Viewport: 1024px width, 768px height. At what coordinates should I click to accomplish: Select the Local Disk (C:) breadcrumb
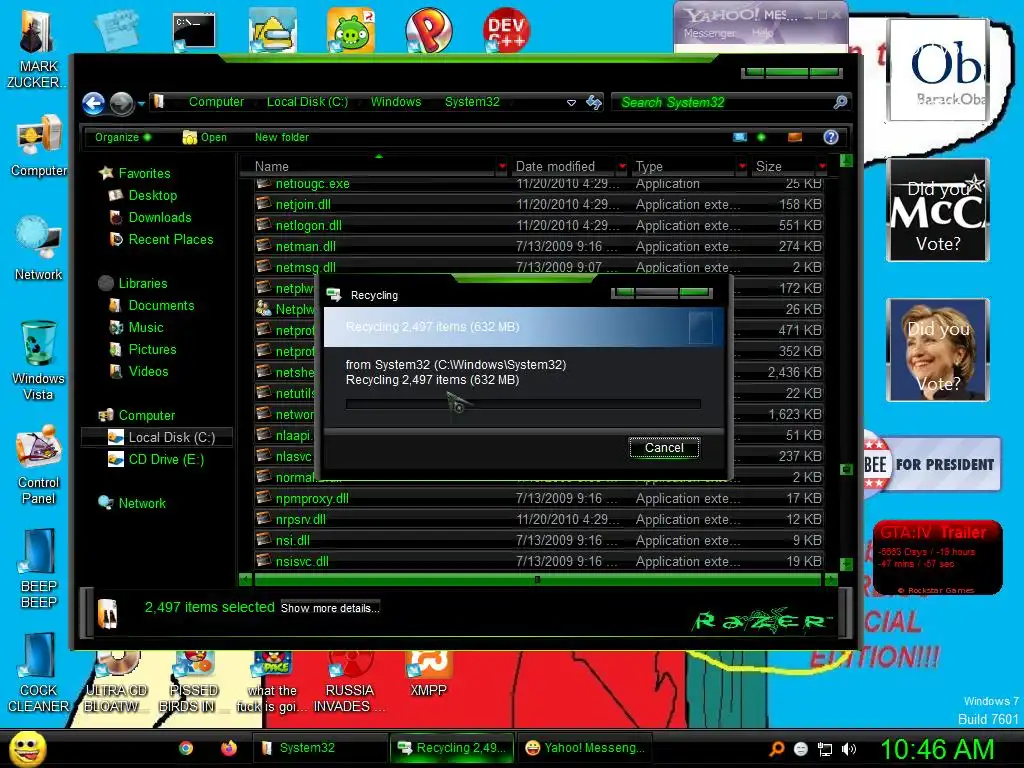307,102
